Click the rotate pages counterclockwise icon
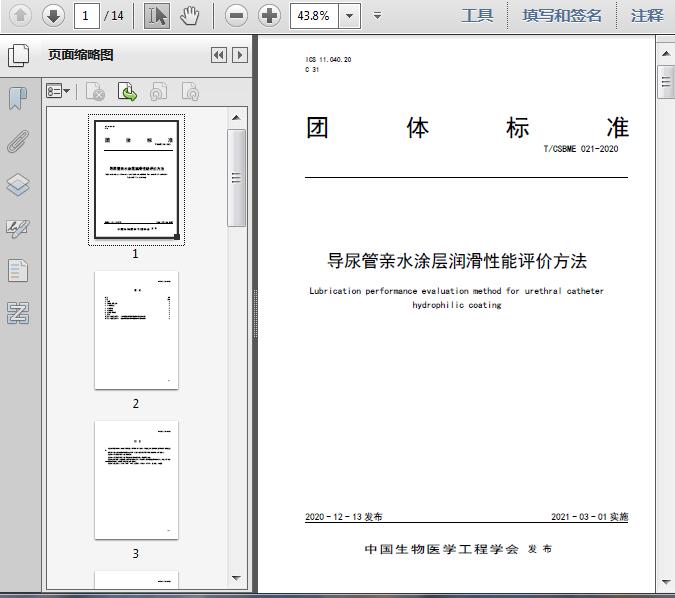Image resolution: width=675 pixels, height=598 pixels. coord(158,91)
